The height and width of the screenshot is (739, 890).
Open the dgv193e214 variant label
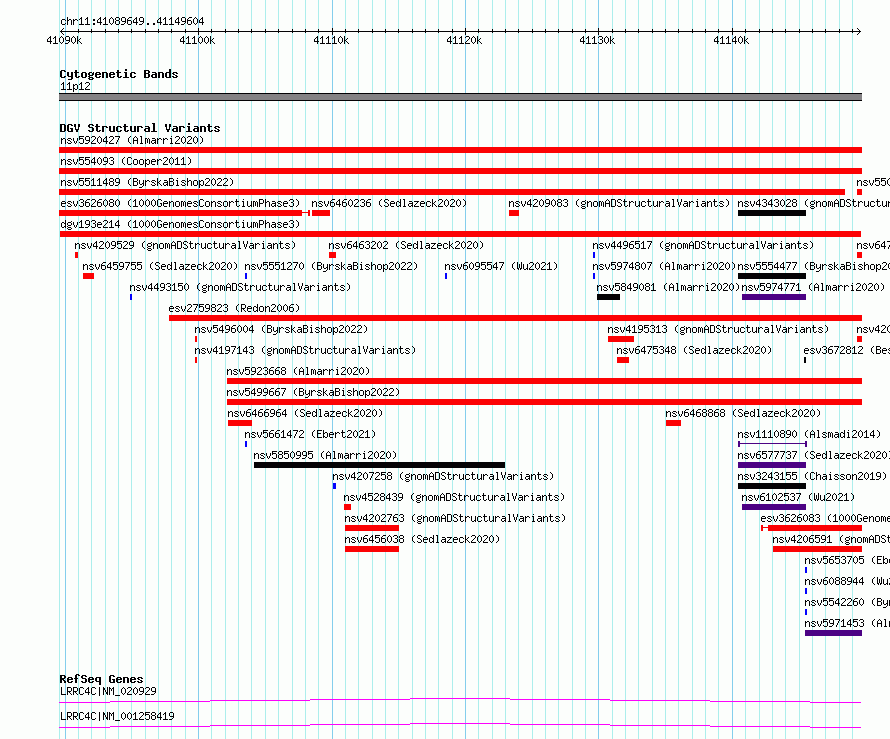179,224
